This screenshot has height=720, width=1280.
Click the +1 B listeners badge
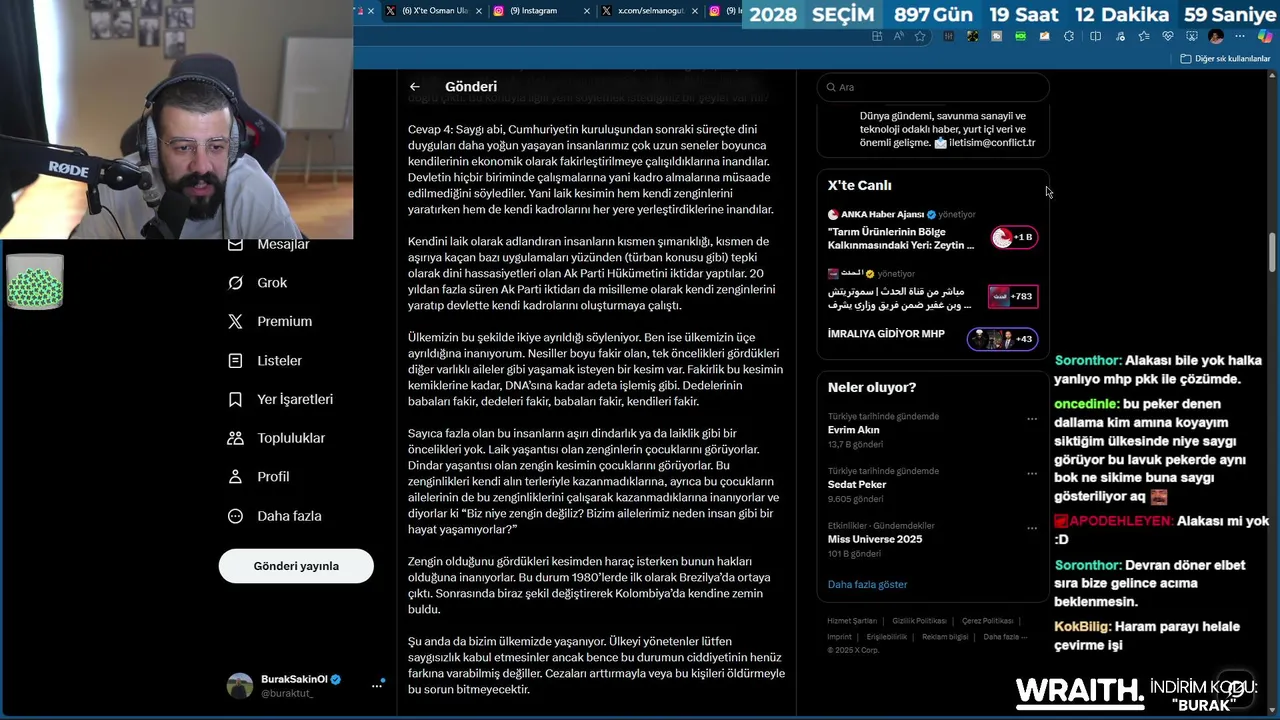point(1014,238)
